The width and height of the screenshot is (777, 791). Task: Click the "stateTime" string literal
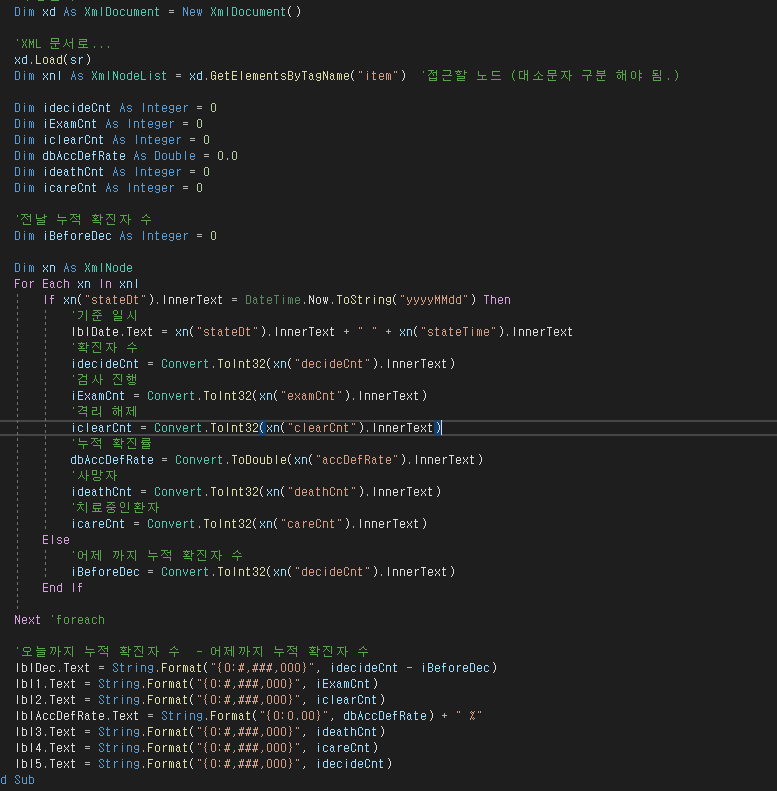pos(459,332)
